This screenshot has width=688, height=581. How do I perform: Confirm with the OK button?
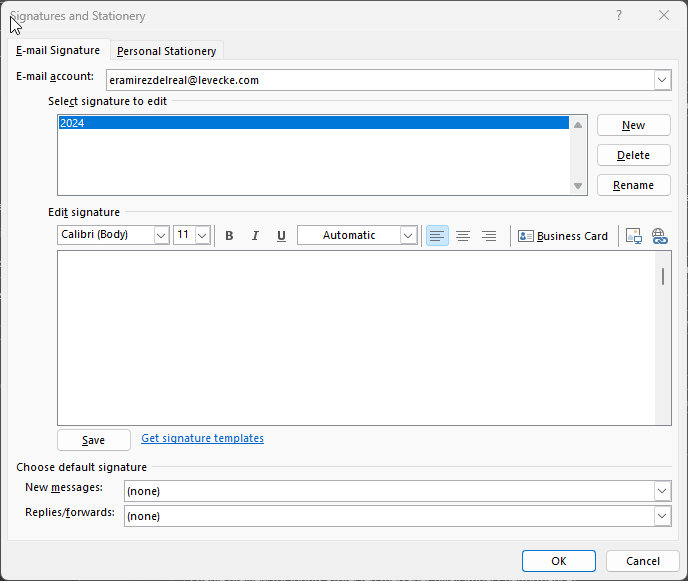[x=559, y=561]
